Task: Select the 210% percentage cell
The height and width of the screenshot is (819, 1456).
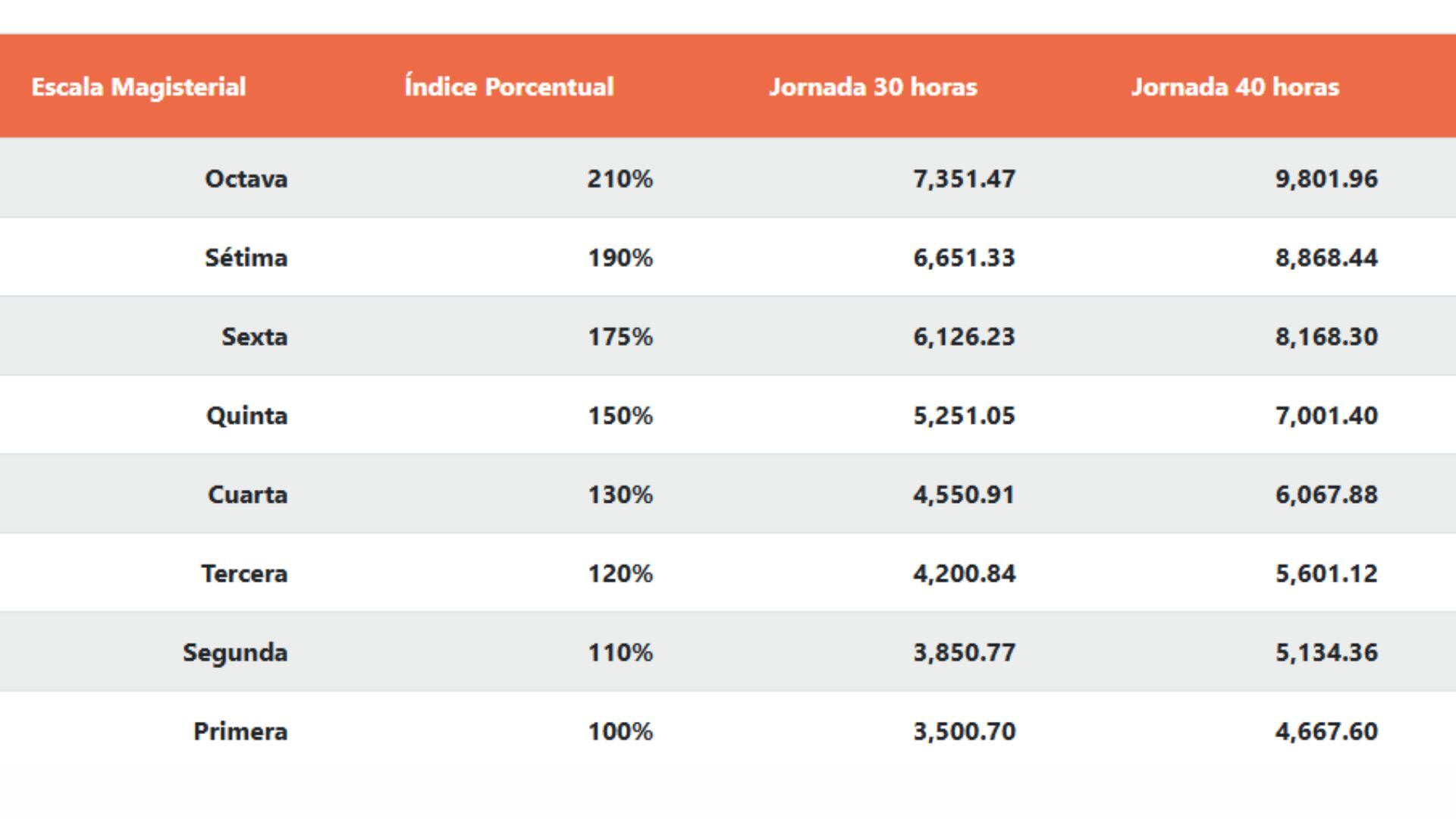Action: pyautogui.click(x=620, y=179)
